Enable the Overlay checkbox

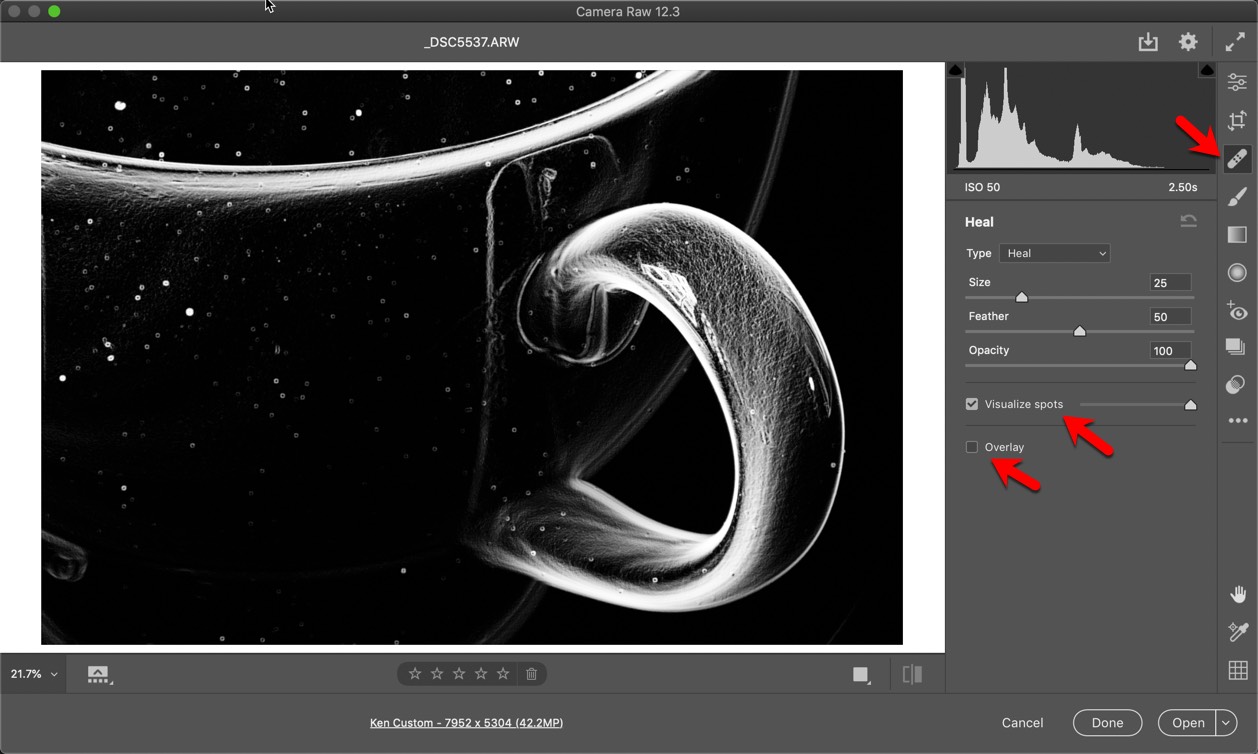coord(972,447)
